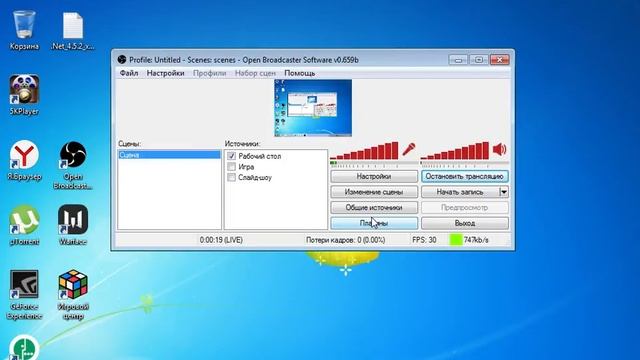The height and width of the screenshot is (360, 640).
Task: Open the Warface desktop shortcut
Action: click(73, 225)
